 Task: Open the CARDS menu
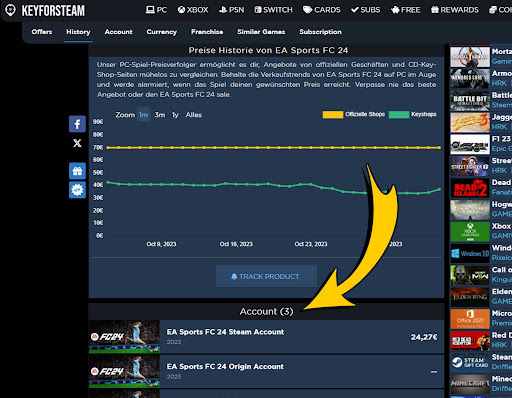322,10
